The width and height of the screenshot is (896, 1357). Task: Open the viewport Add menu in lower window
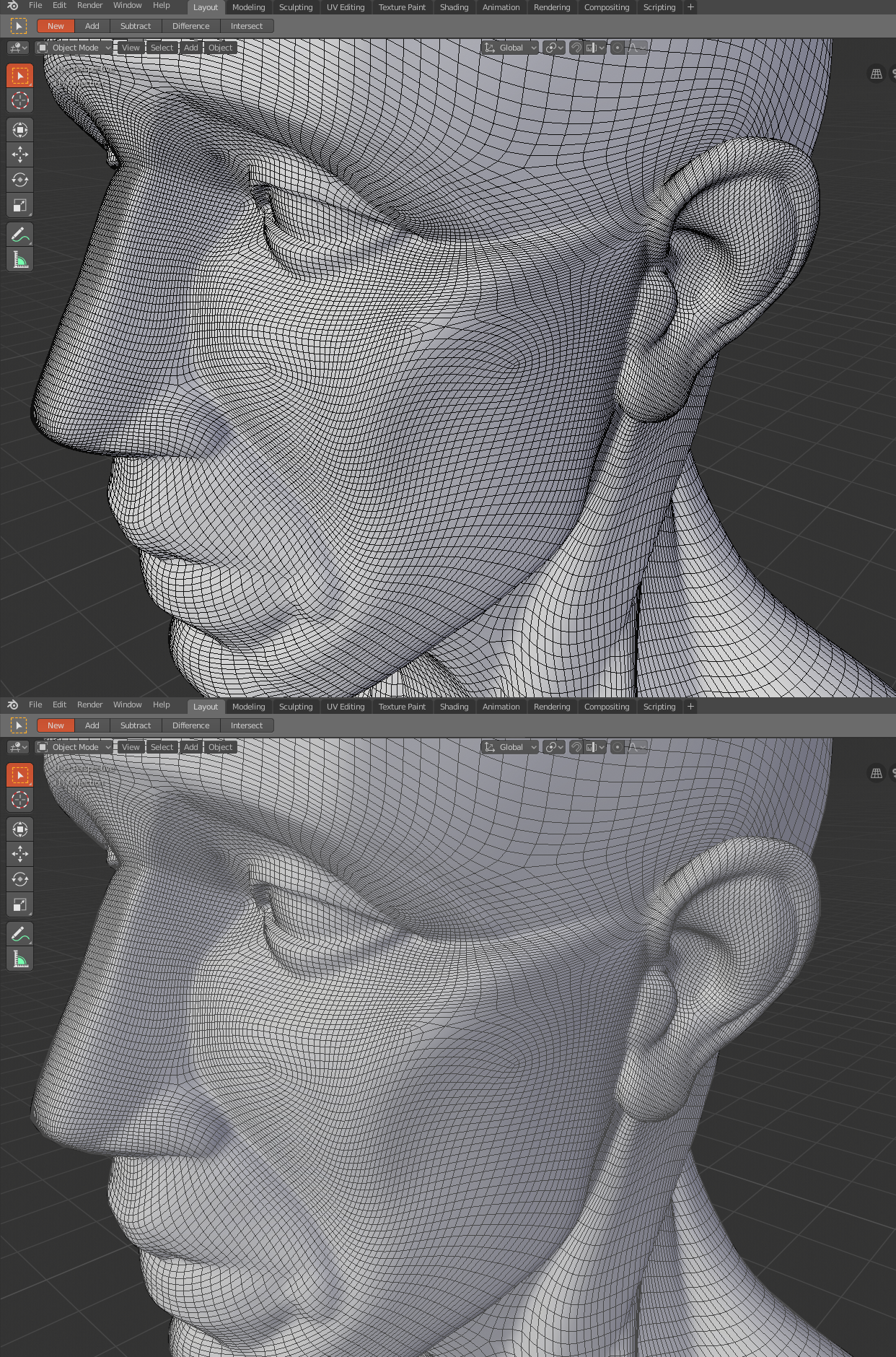point(190,747)
